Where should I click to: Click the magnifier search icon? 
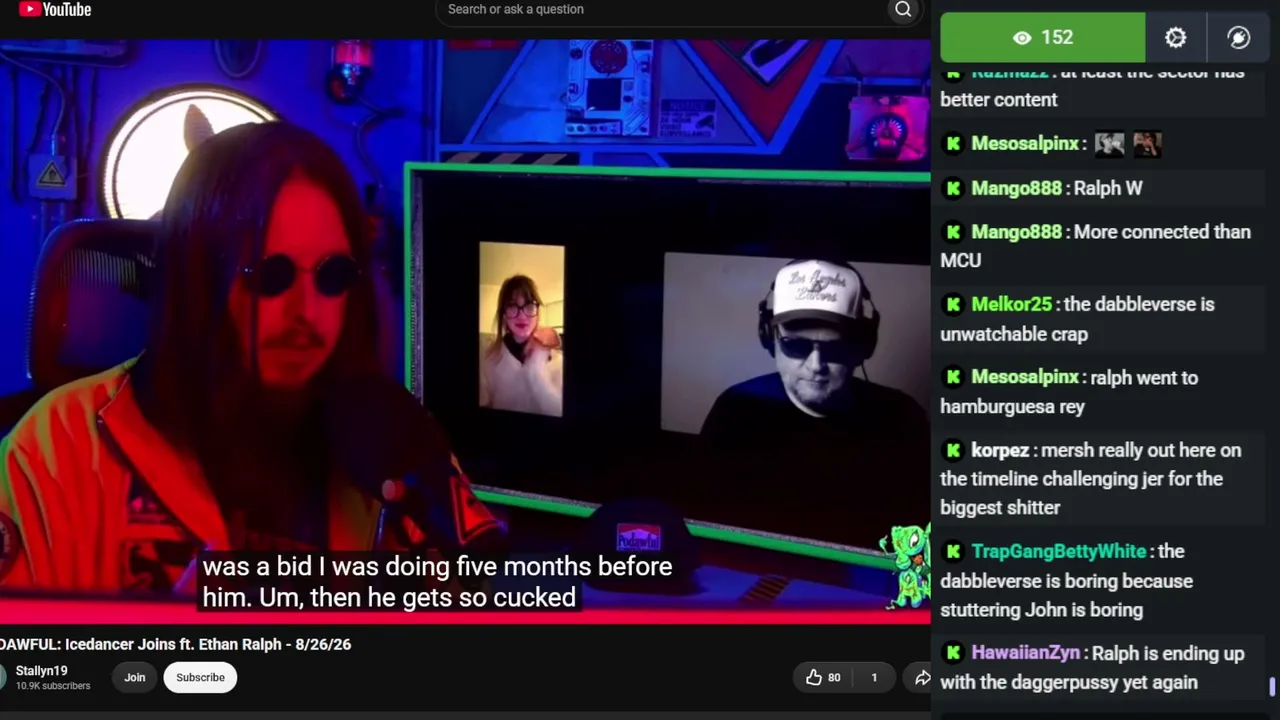coord(903,9)
